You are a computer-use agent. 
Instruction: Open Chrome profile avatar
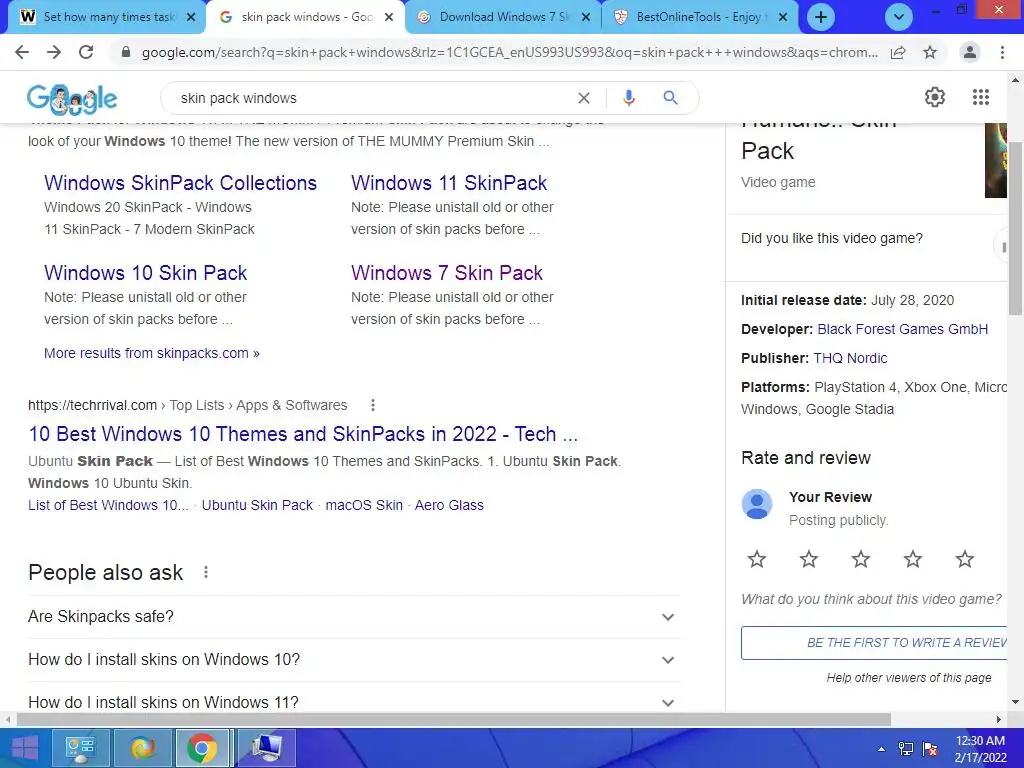pyautogui.click(x=970, y=52)
